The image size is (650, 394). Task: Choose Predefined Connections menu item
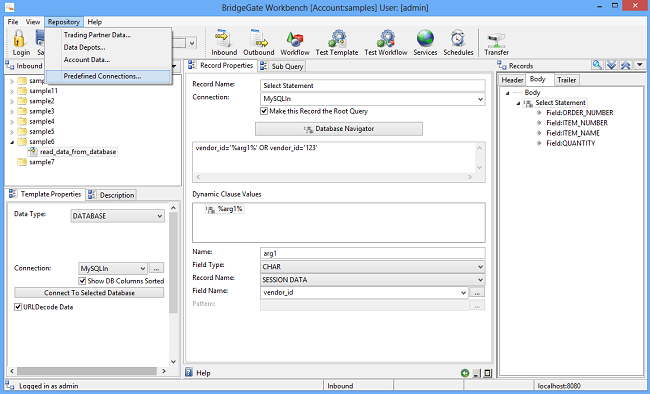[109, 76]
